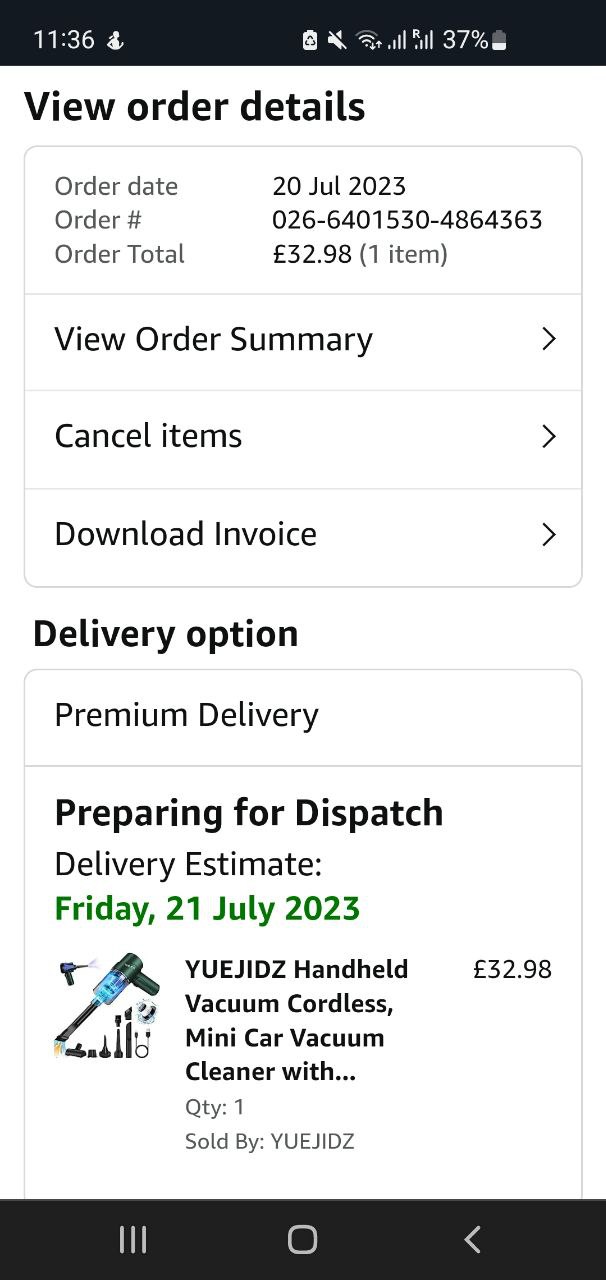Image resolution: width=606 pixels, height=1280 pixels.
Task: Tap the order number 026-6401530-4864363
Action: [x=407, y=220]
